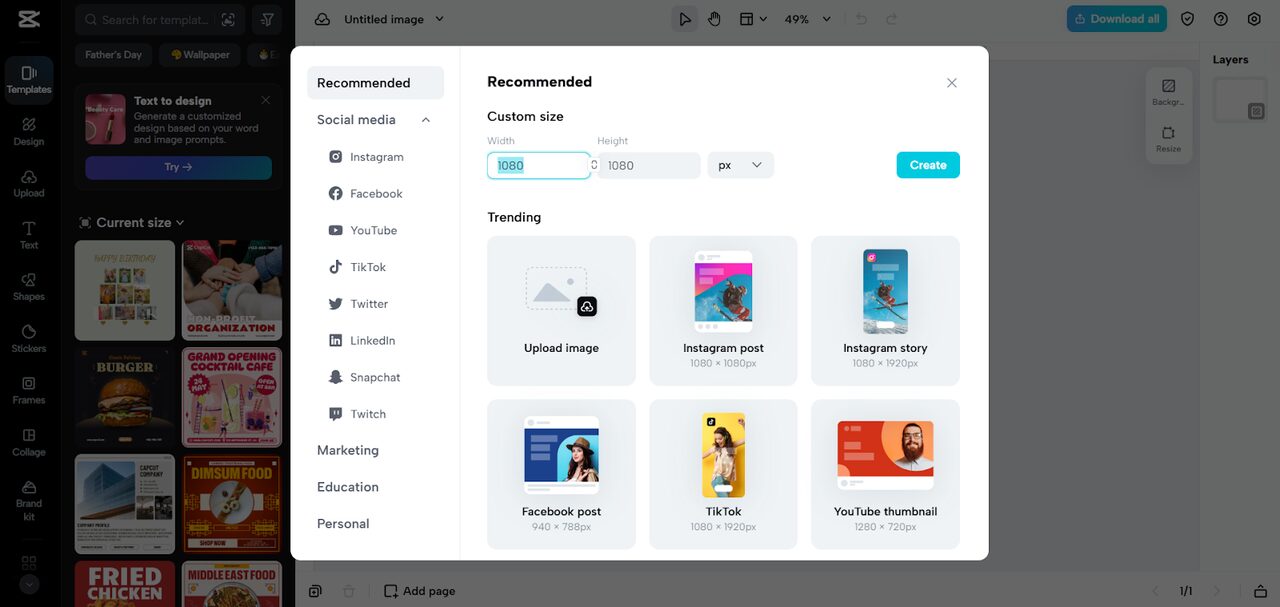Open the Stickers panel
The width and height of the screenshot is (1280, 607).
[x=29, y=338]
